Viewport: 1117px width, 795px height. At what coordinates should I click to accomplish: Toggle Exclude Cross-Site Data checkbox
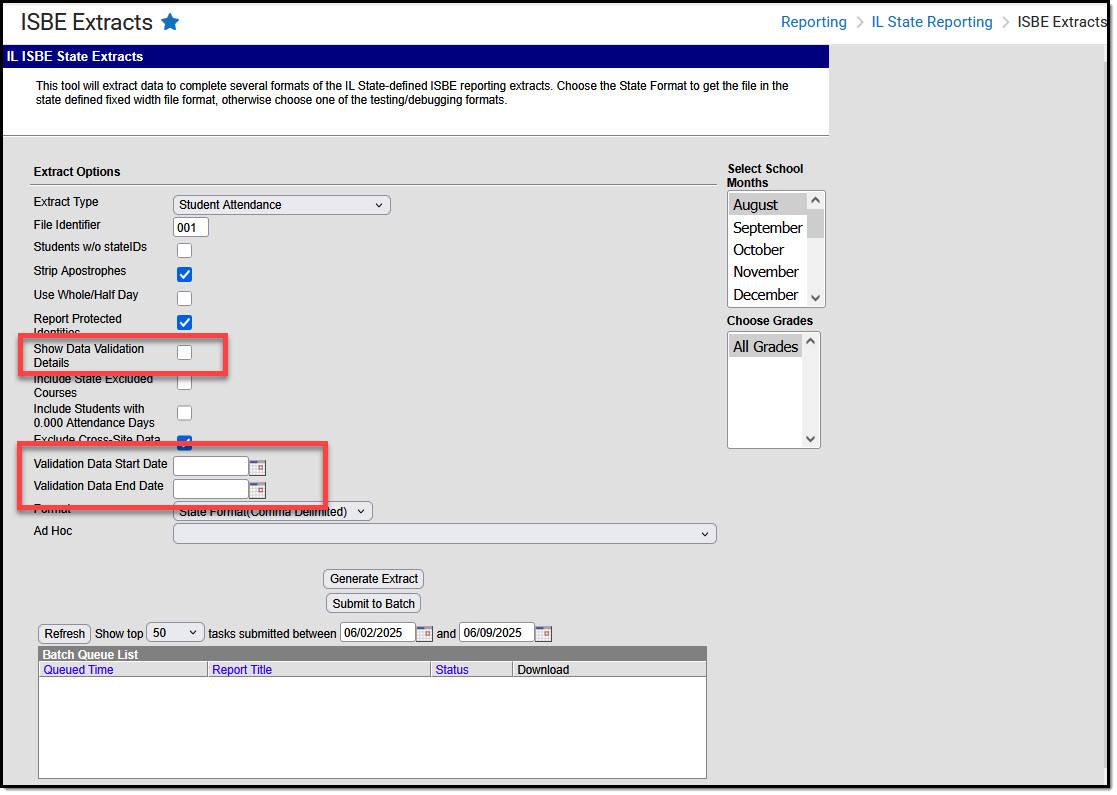[185, 442]
